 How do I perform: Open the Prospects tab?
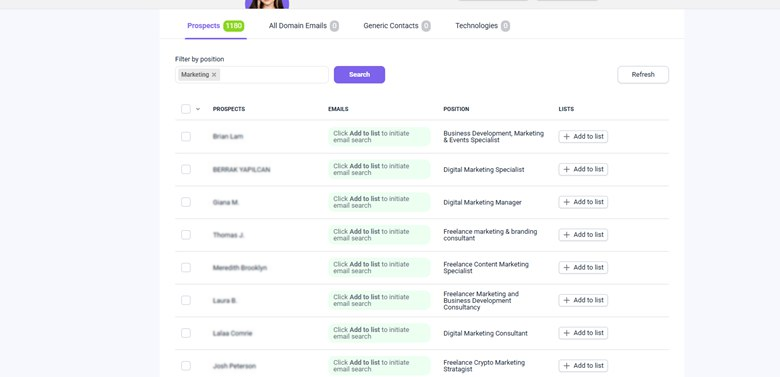tap(215, 26)
